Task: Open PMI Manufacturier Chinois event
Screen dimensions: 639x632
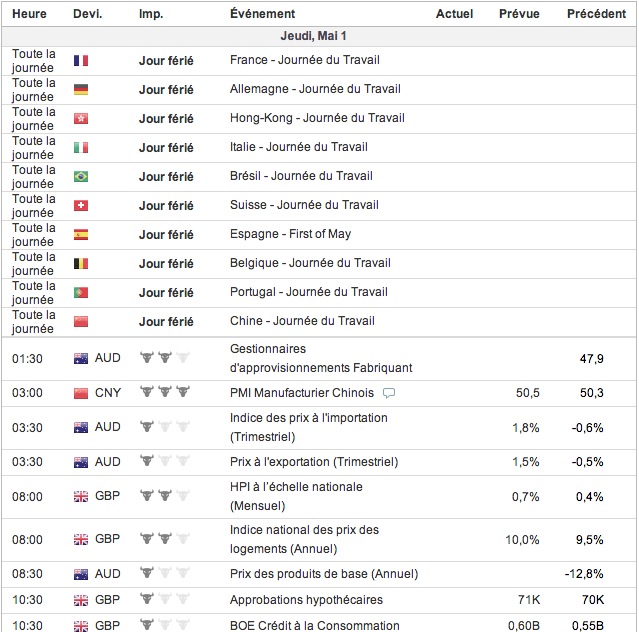Action: pos(303,393)
